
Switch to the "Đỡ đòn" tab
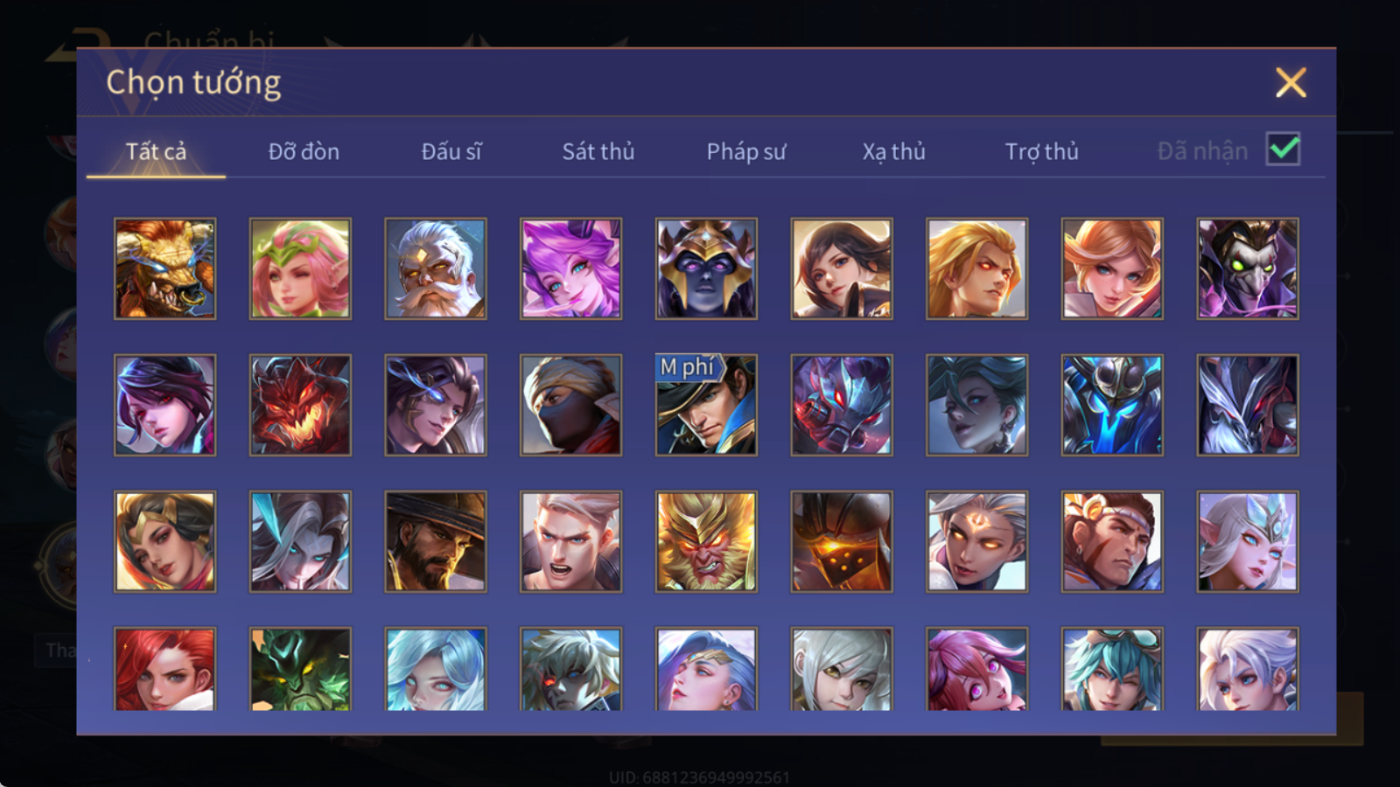point(304,152)
